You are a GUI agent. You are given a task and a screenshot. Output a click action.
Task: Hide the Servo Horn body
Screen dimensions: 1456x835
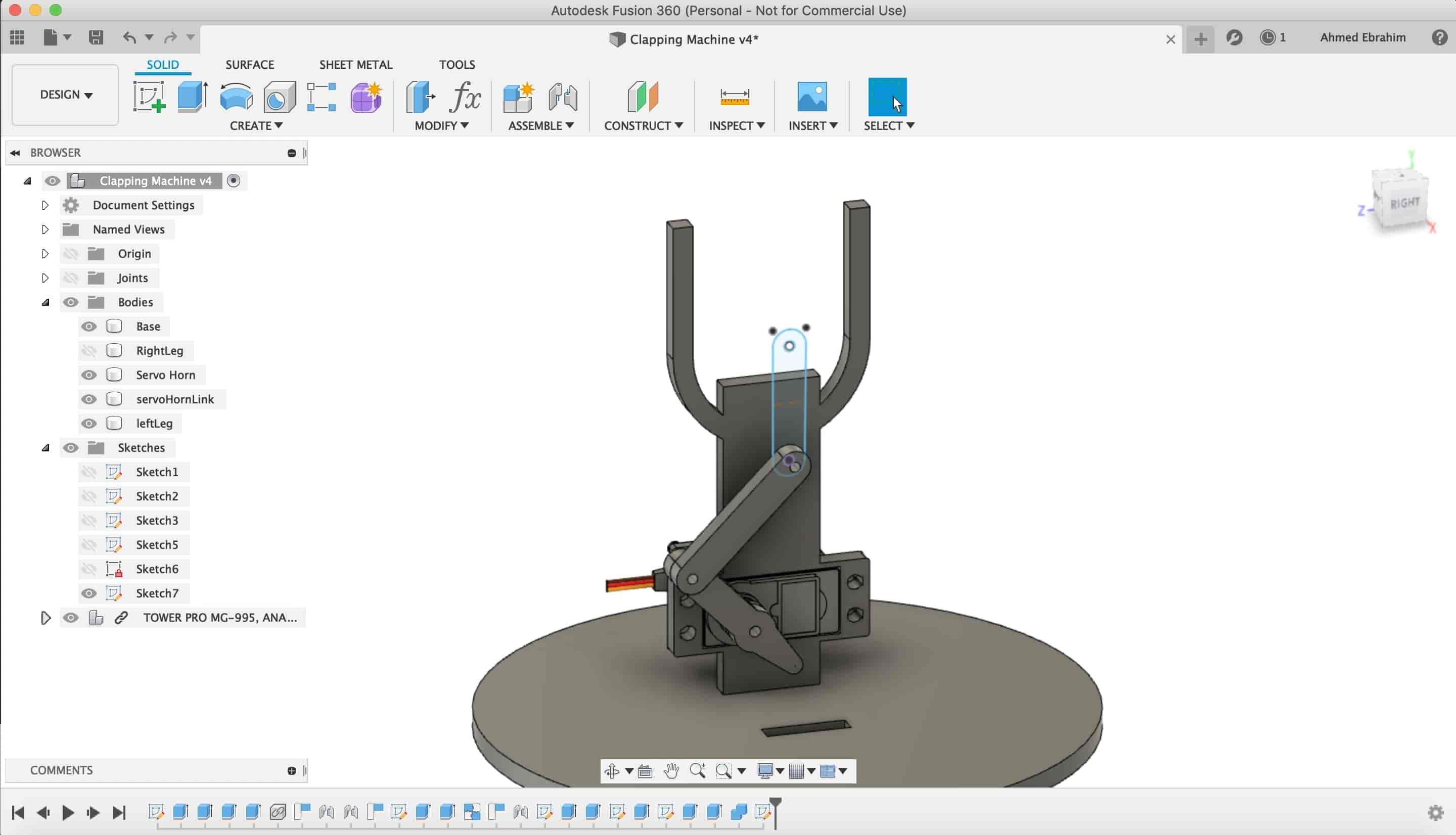88,375
